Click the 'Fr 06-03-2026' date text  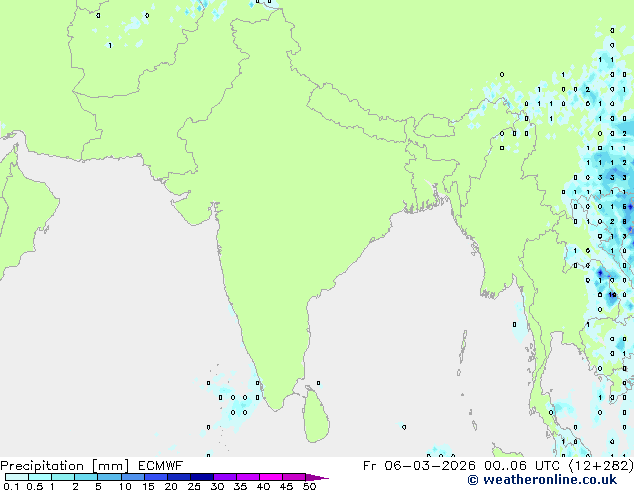pyautogui.click(x=419, y=466)
